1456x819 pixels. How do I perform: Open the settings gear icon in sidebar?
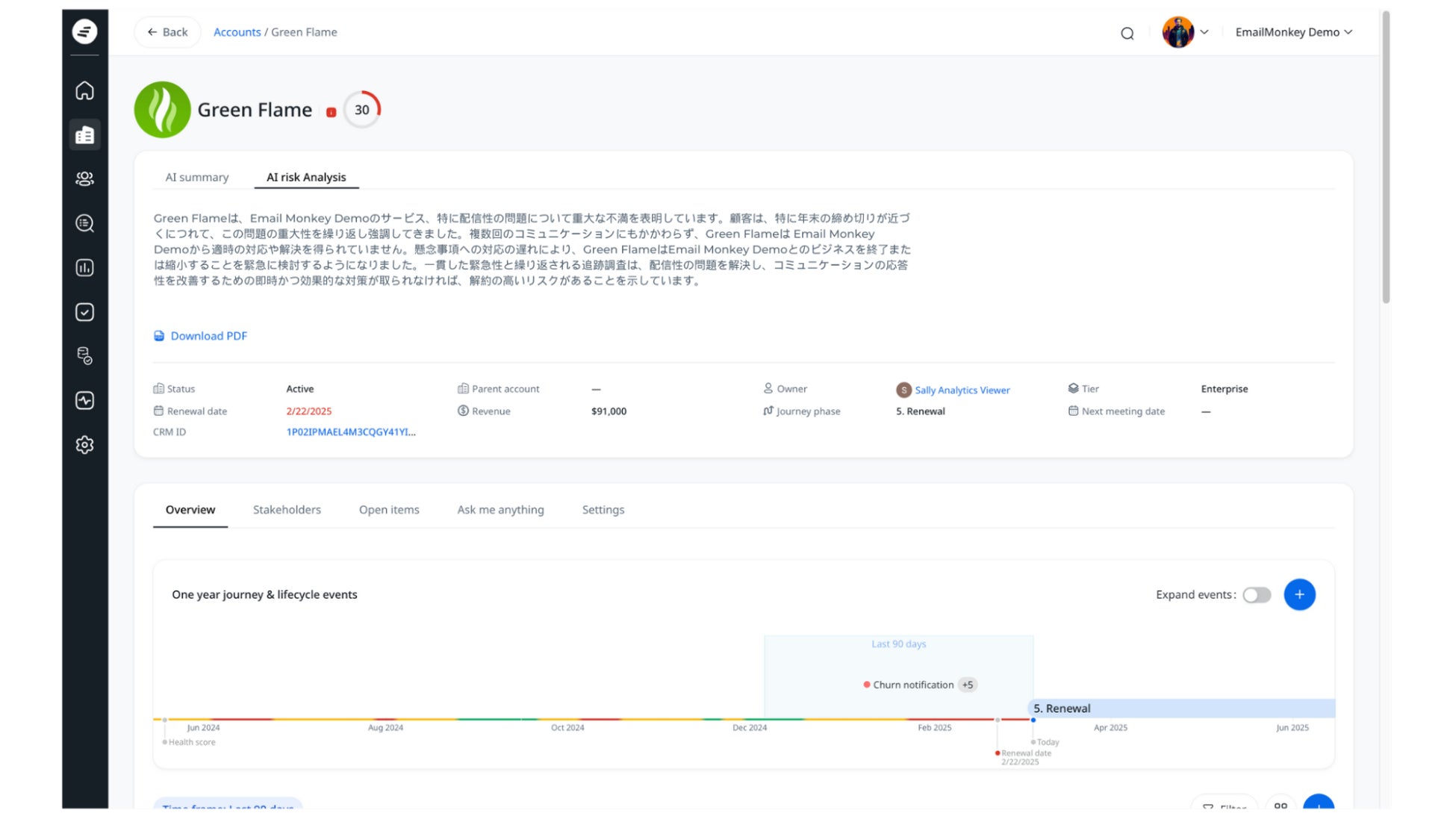point(84,445)
